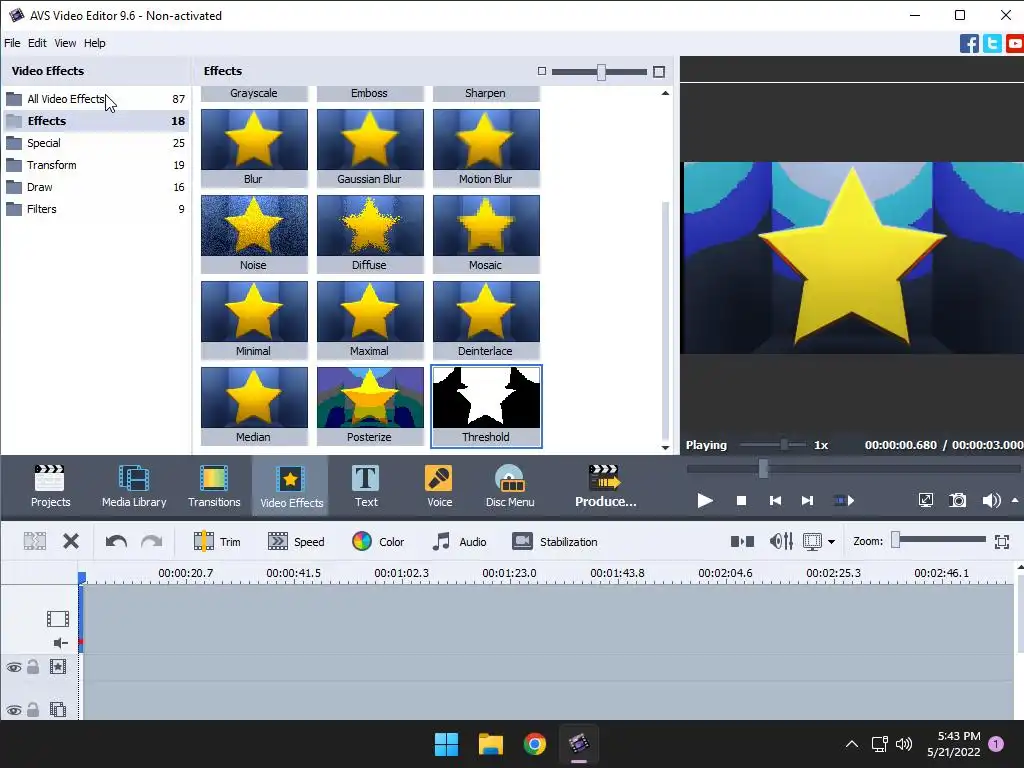Click the split/transition icon beside the mixer
This screenshot has width=1024, height=768.
[x=742, y=541]
